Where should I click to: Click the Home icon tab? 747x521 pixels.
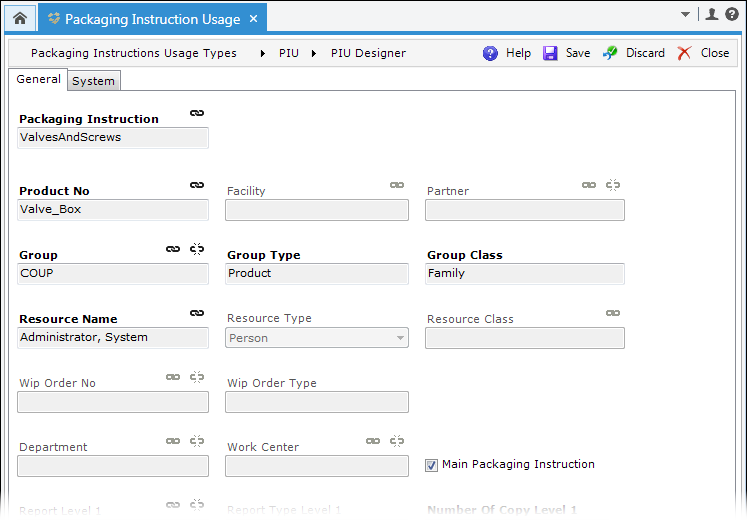click(19, 17)
